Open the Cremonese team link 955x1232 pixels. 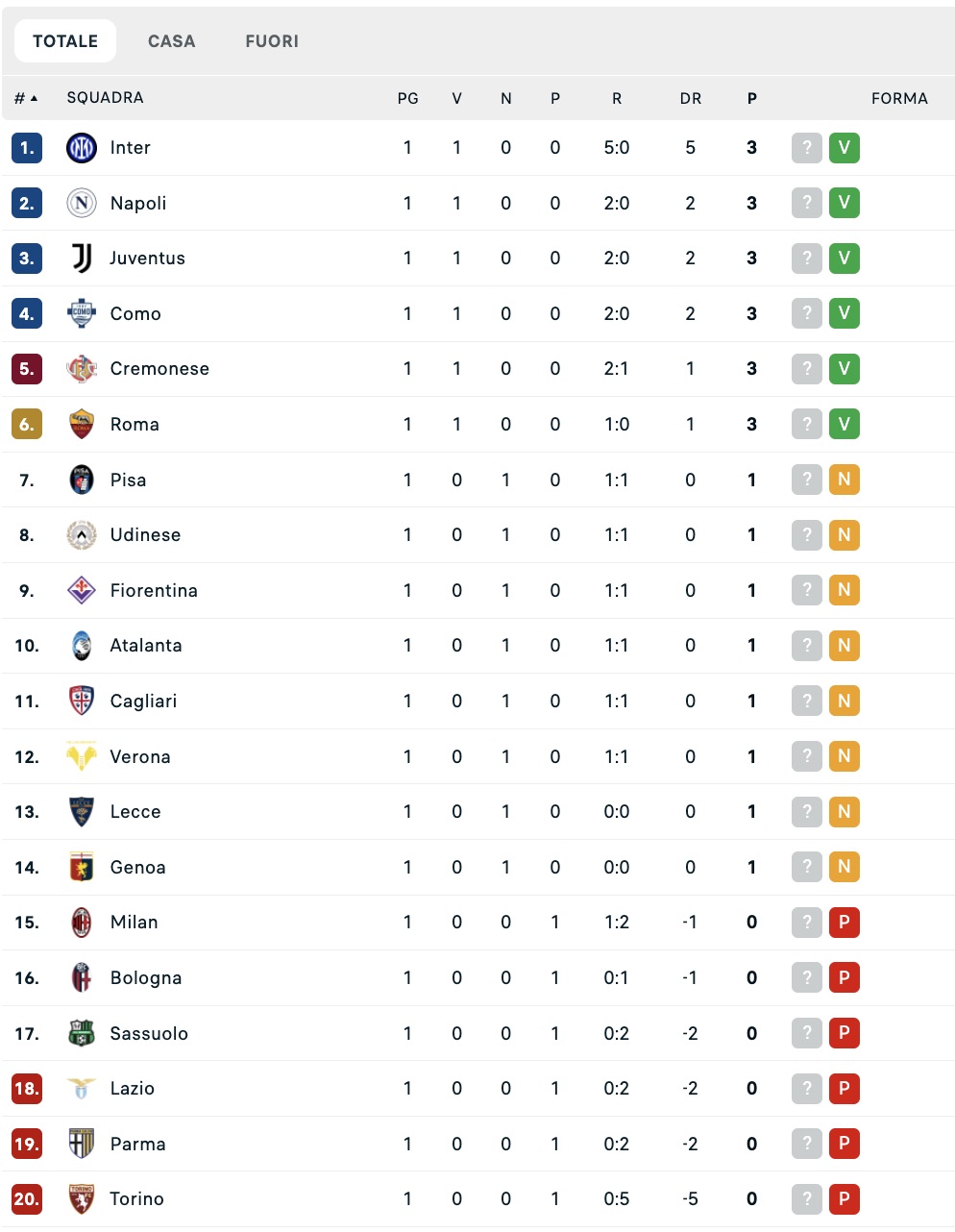tap(159, 369)
